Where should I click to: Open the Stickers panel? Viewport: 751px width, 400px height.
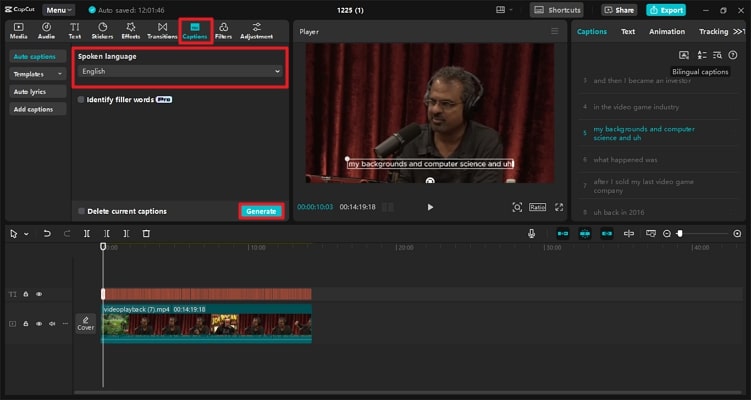(102, 31)
